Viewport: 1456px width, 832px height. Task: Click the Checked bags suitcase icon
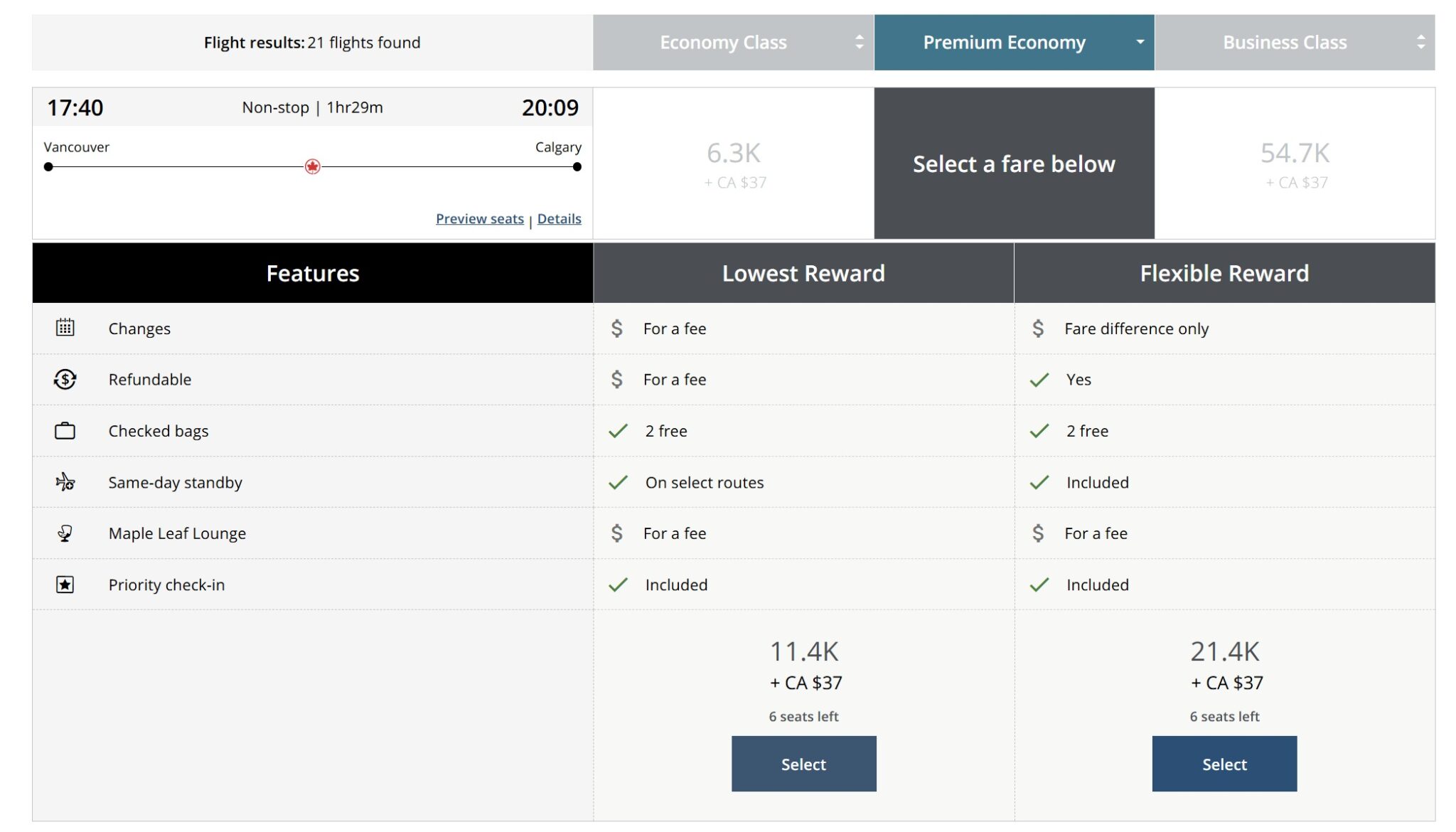[65, 431]
